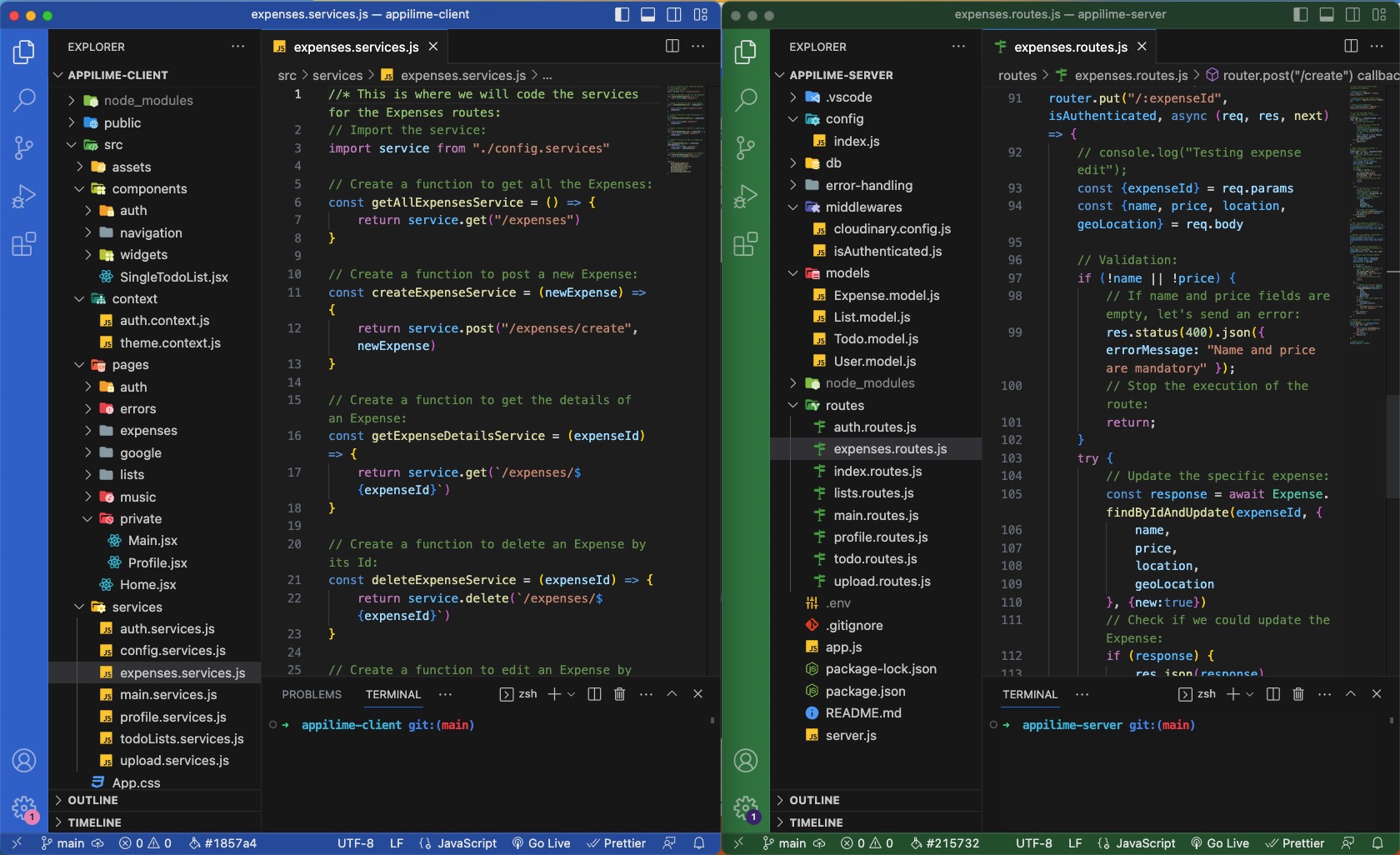Split terminal in client panel
The width and height of the screenshot is (1400, 855).
click(x=594, y=694)
